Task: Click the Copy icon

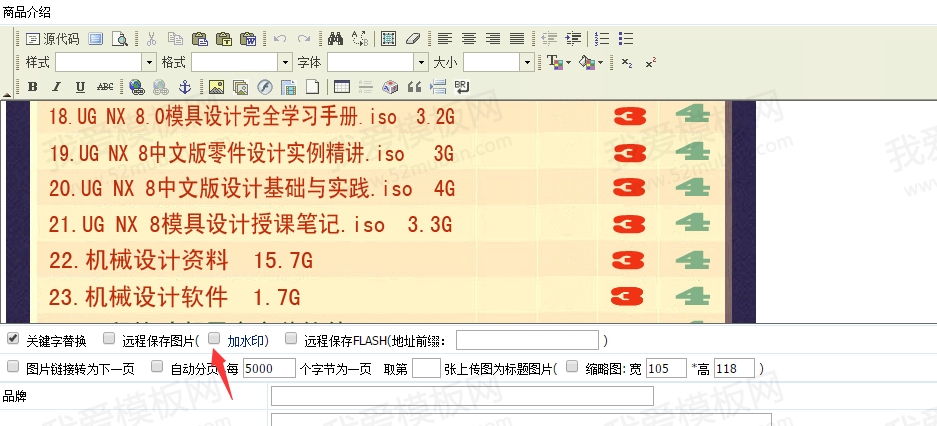Action: [x=175, y=39]
